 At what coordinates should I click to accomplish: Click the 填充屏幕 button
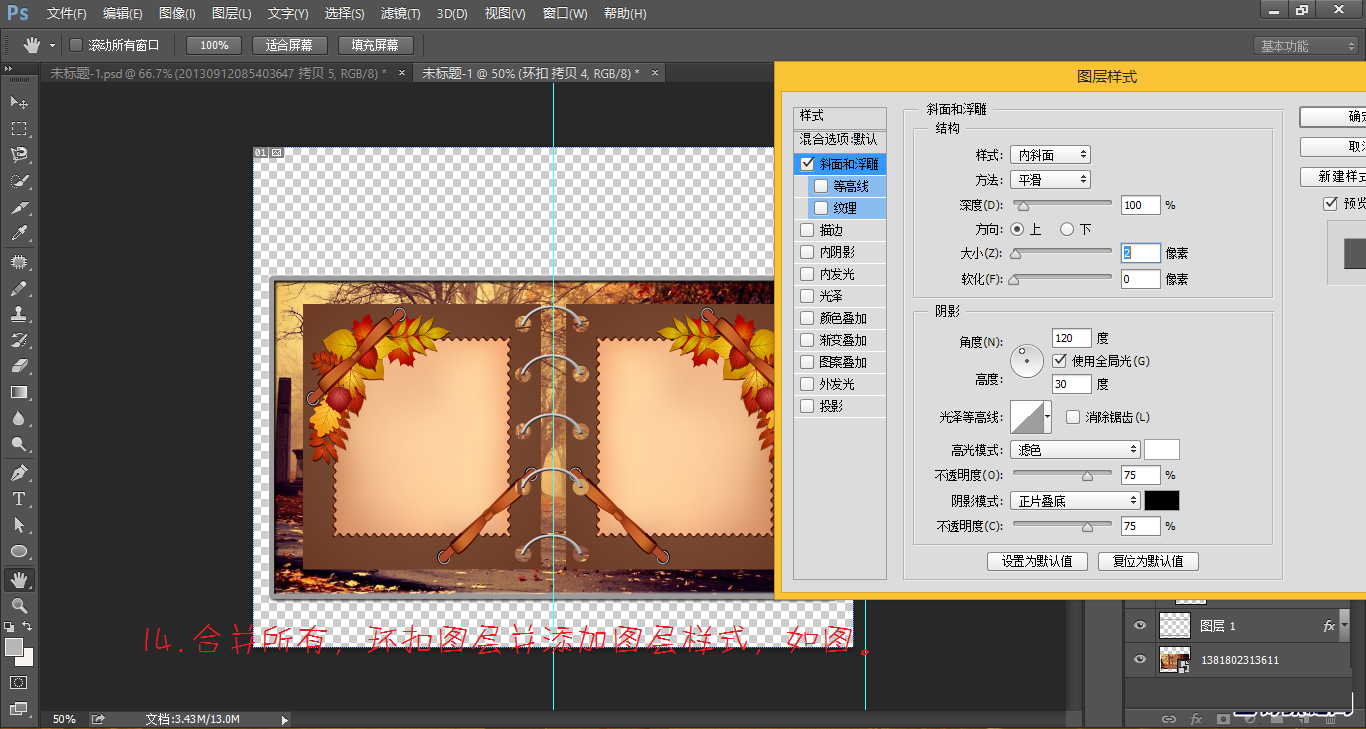(375, 45)
